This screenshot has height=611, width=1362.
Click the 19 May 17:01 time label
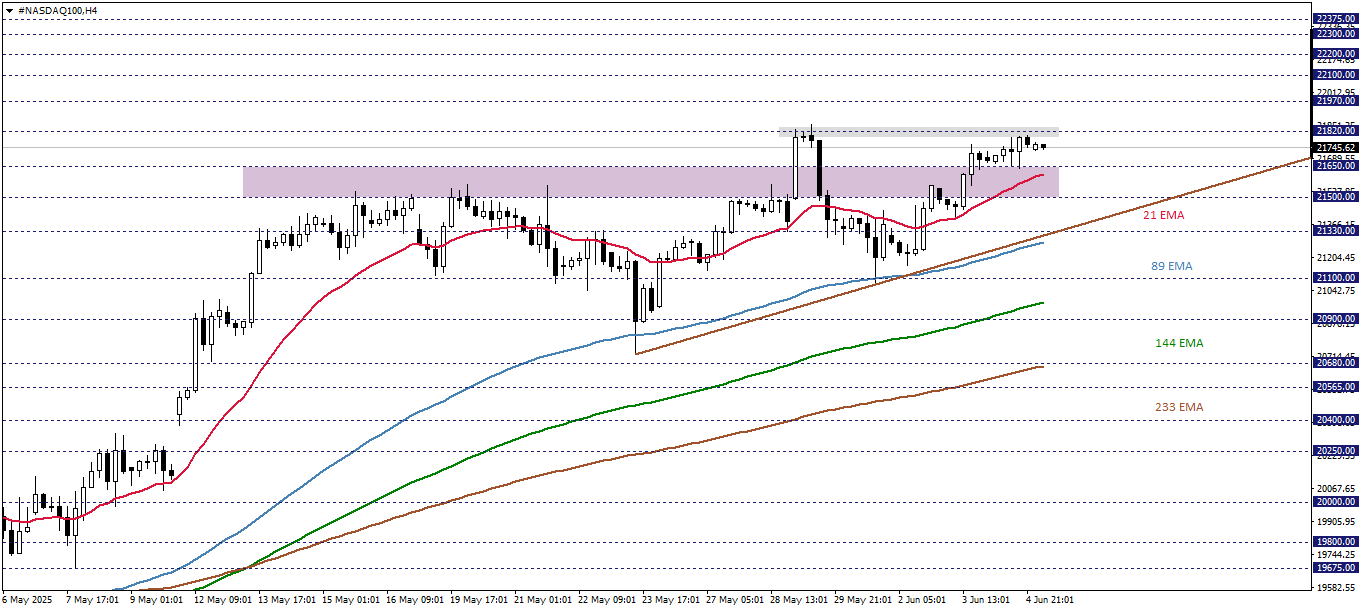(x=479, y=600)
